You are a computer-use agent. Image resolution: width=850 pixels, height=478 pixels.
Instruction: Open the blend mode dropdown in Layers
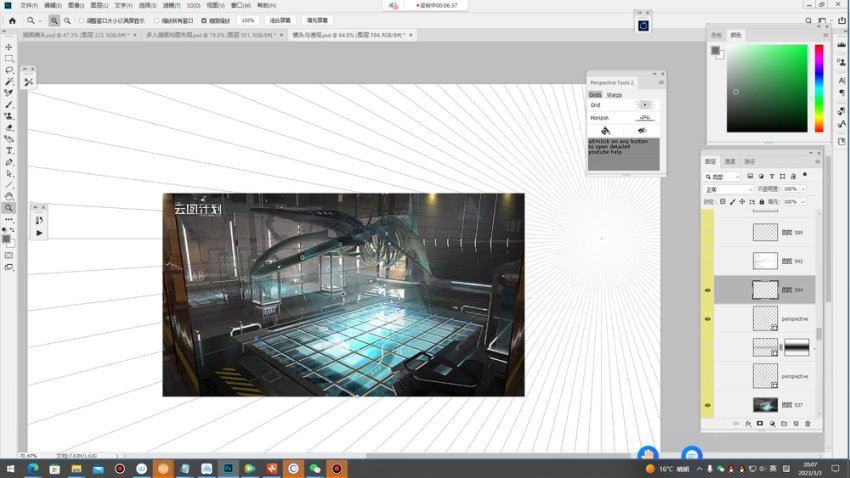tap(729, 189)
